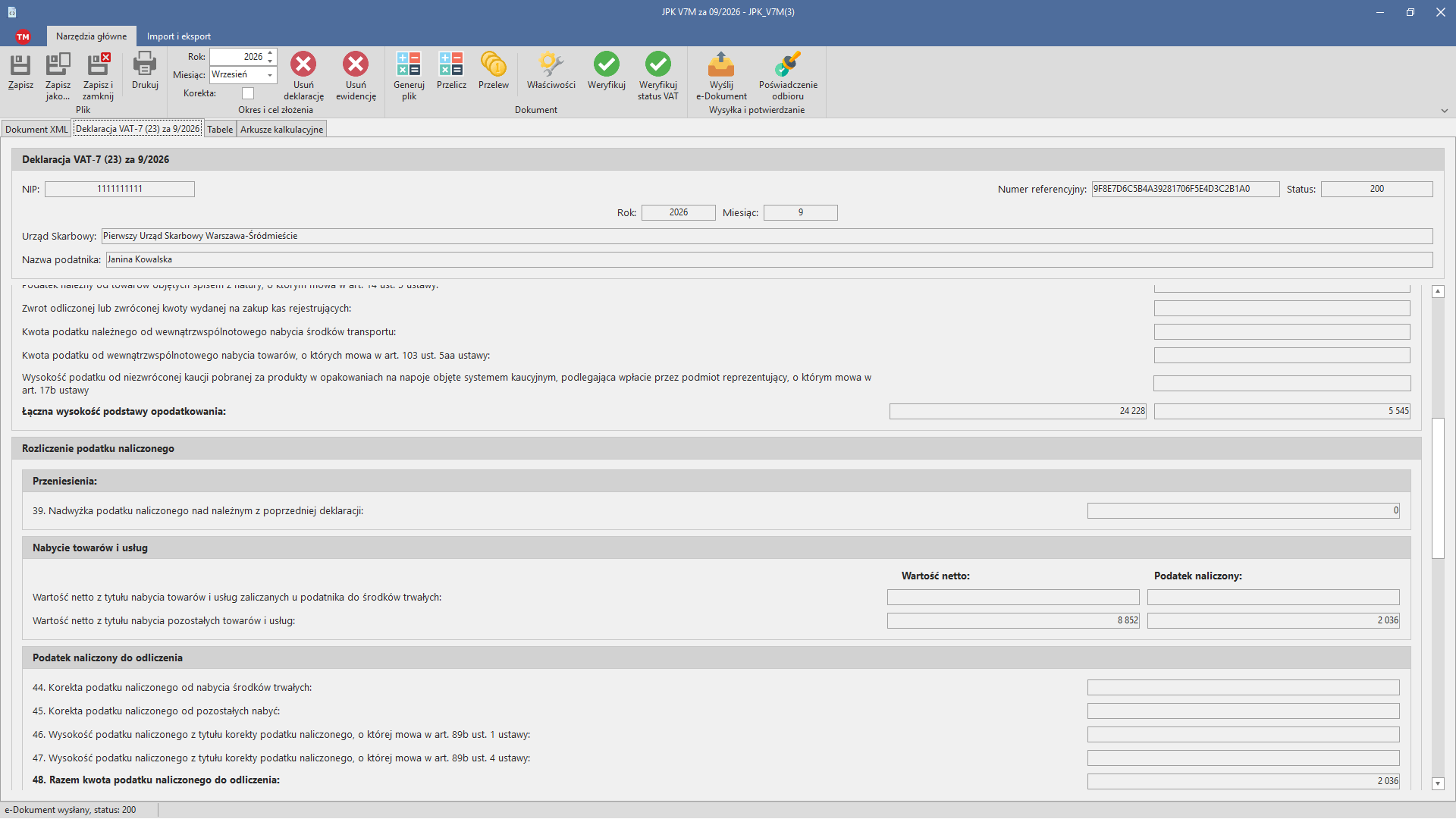Screen dimensions: 1456x819
Task: Click the scrollbar down arrow
Action: point(1438,783)
